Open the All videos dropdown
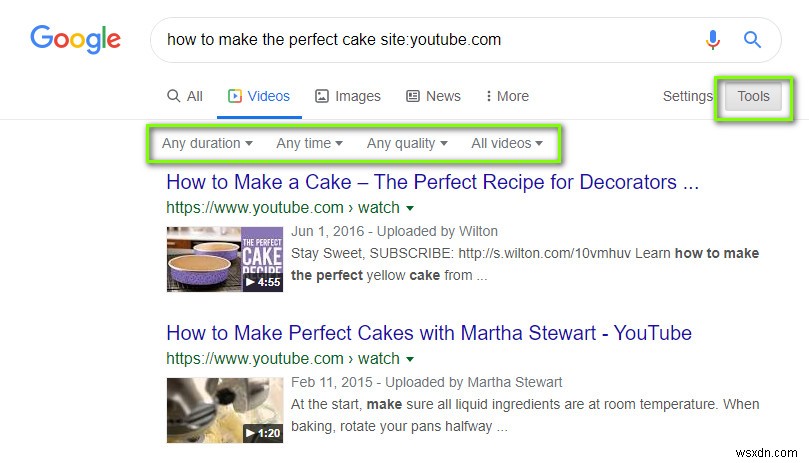Screen dimensions: 809x463 coord(507,143)
